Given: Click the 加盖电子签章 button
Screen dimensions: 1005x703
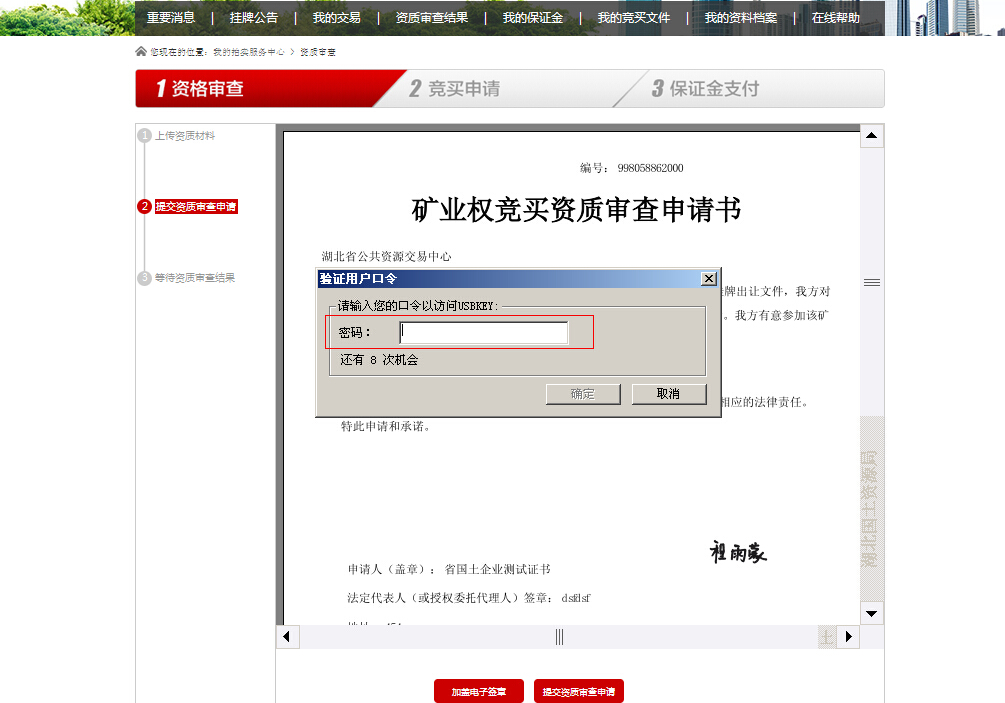Looking at the screenshot, I should coord(479,691).
